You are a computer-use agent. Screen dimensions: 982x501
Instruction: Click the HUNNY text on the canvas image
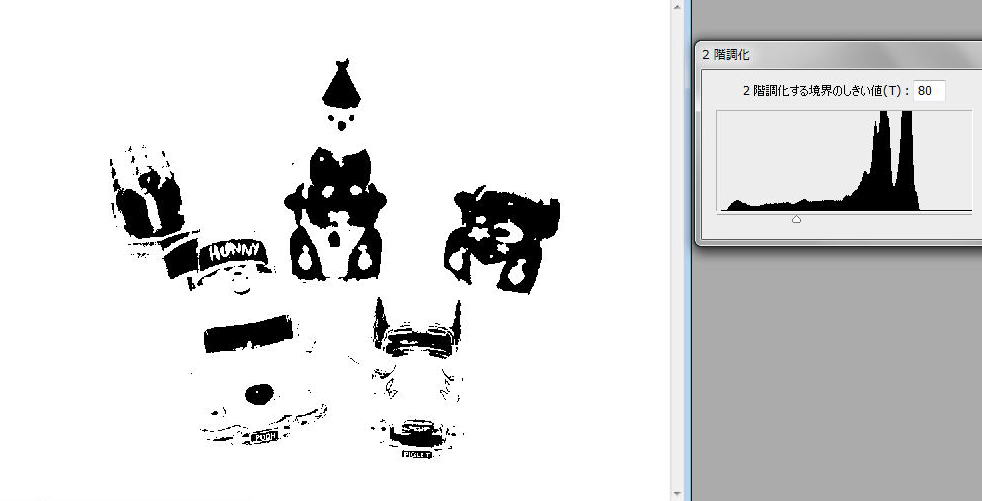click(x=234, y=252)
